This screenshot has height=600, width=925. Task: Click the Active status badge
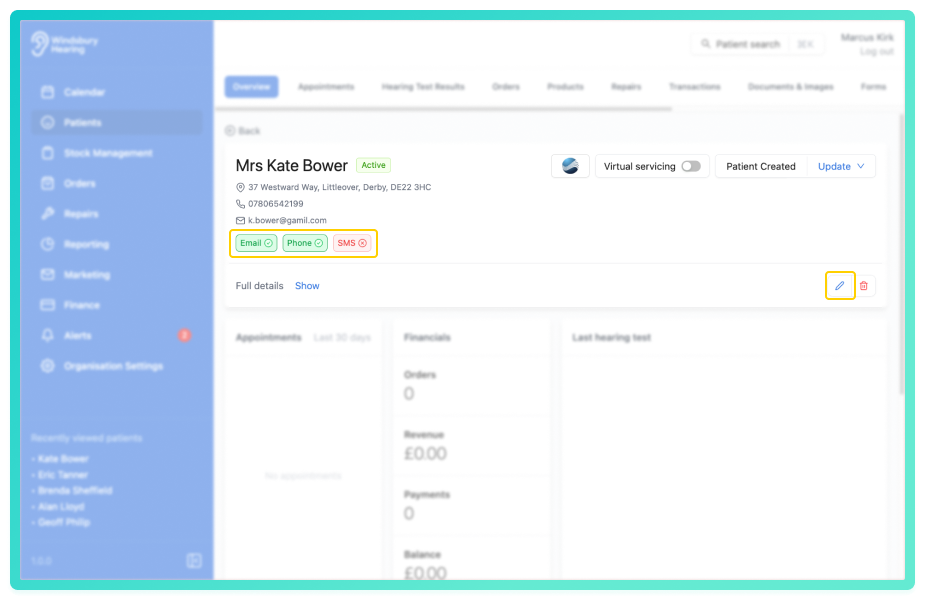[373, 165]
